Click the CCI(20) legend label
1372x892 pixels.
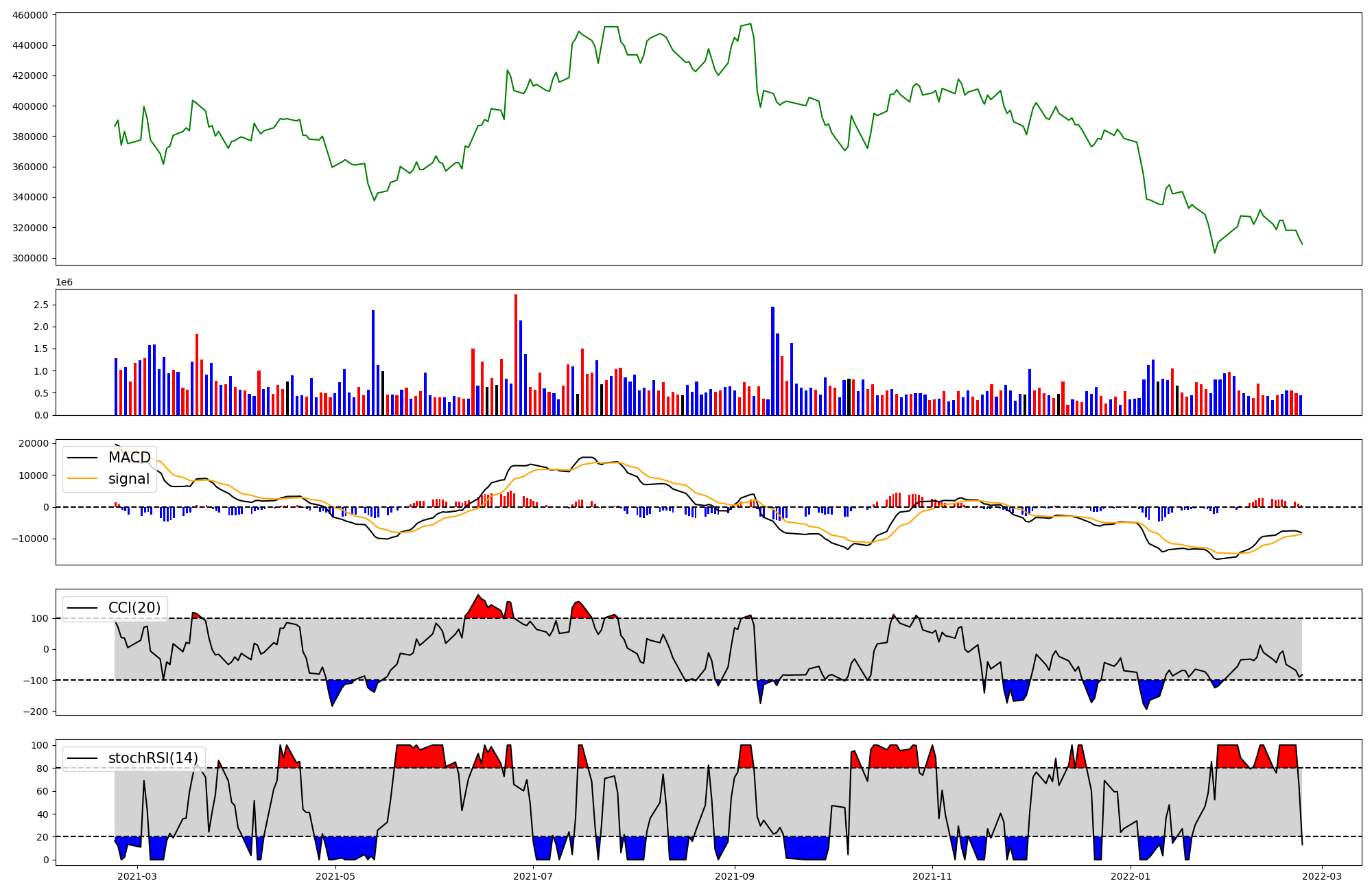[x=134, y=608]
